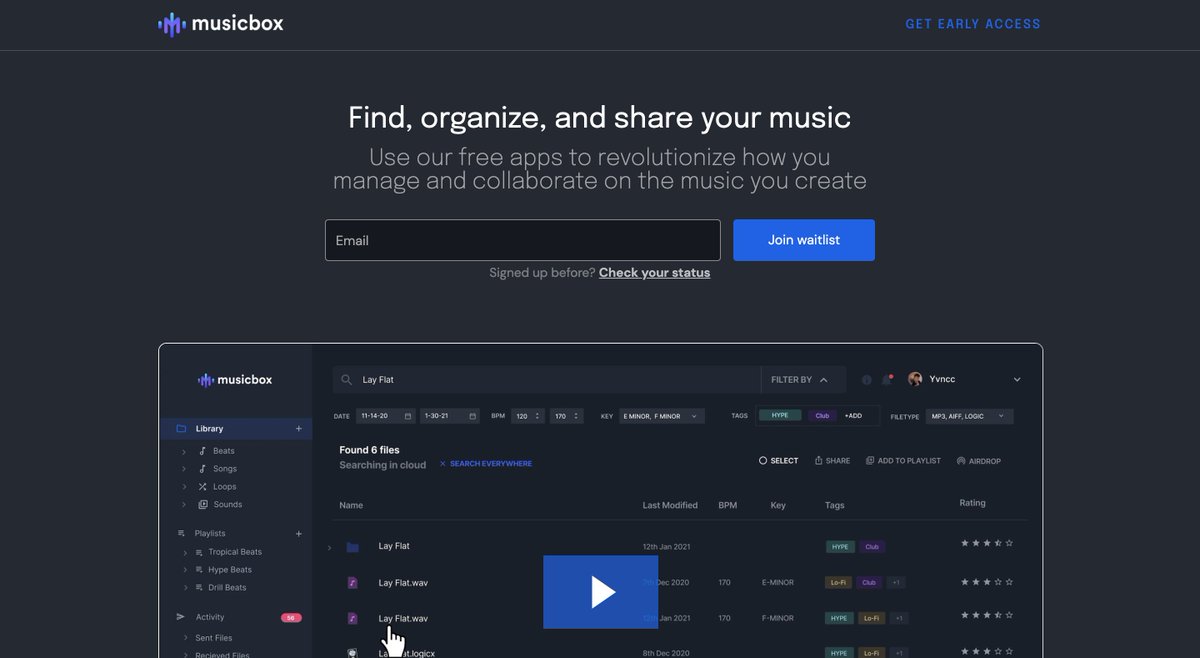
Task: Click the plus icon next to Library
Action: 298,429
